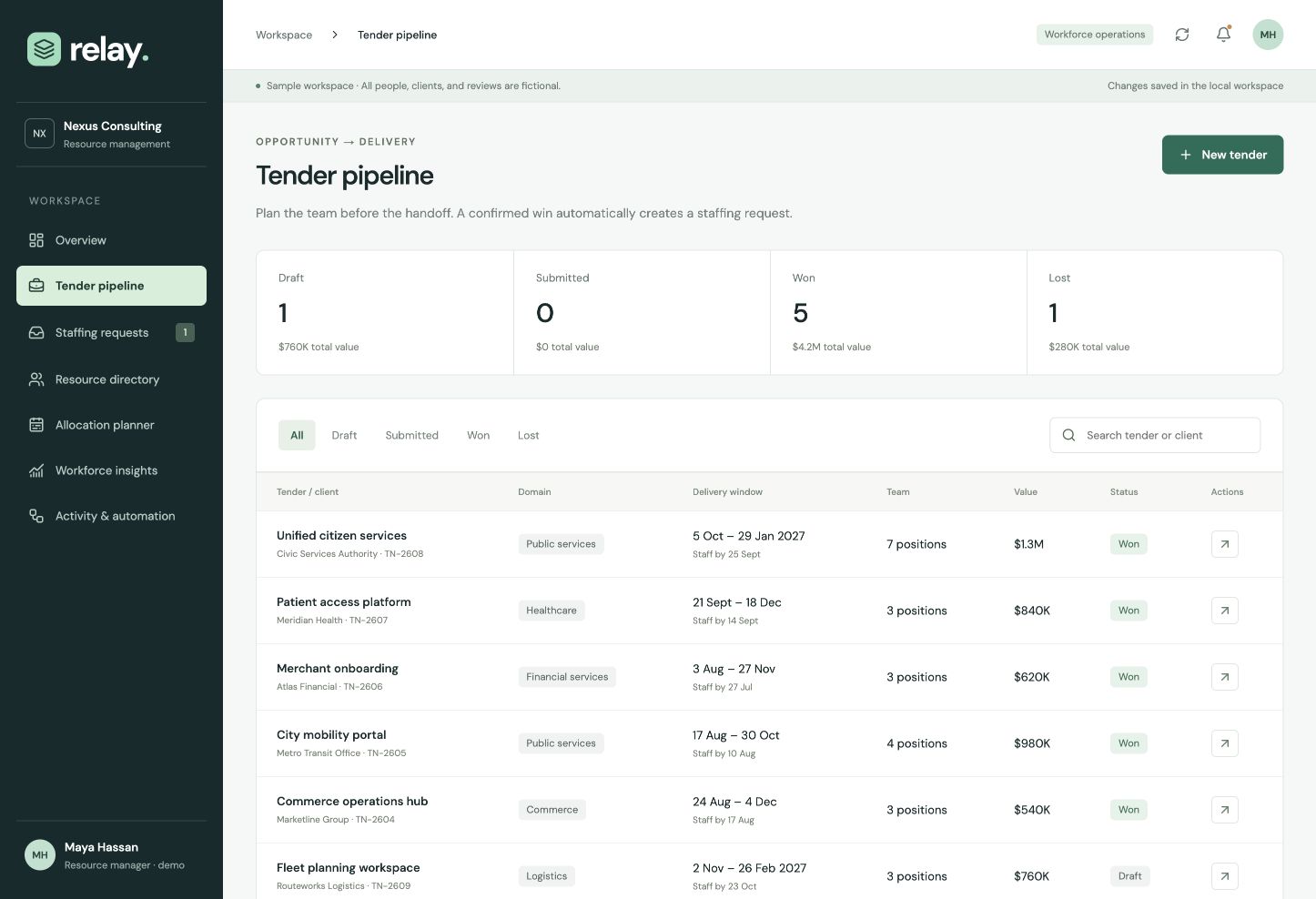Screen dimensions: 1316x899
Task: Click the Submitted summary card
Action: [642, 312]
